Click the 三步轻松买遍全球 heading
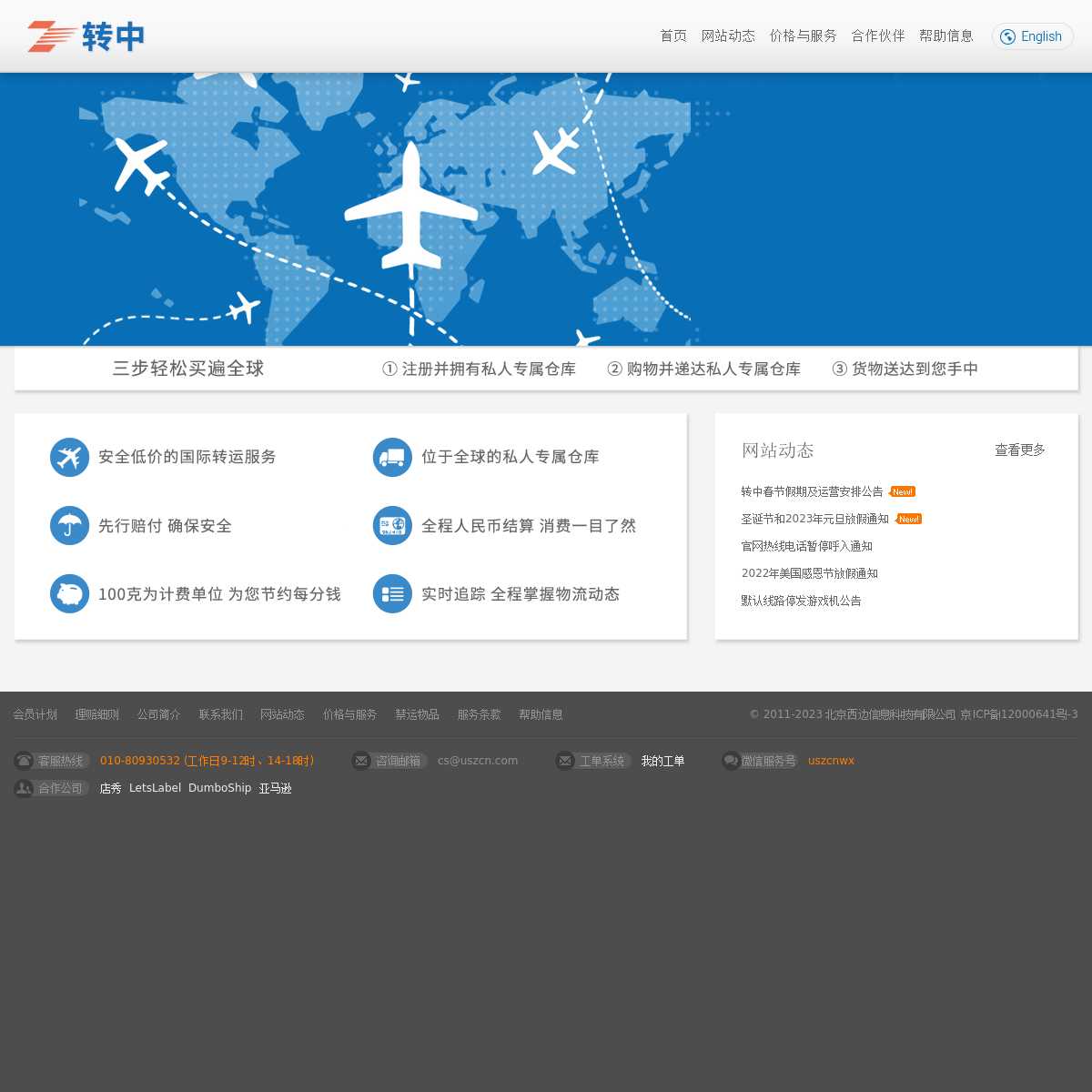The height and width of the screenshot is (1092, 1092). click(x=188, y=369)
